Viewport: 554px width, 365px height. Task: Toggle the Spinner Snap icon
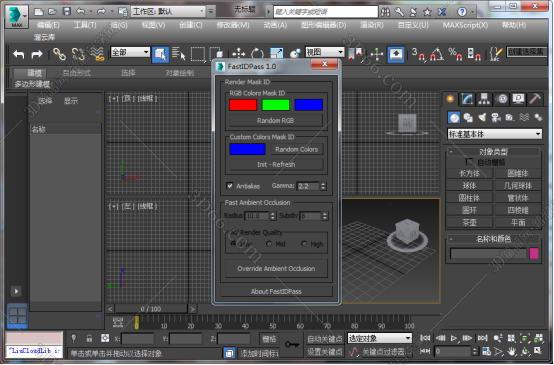474,54
